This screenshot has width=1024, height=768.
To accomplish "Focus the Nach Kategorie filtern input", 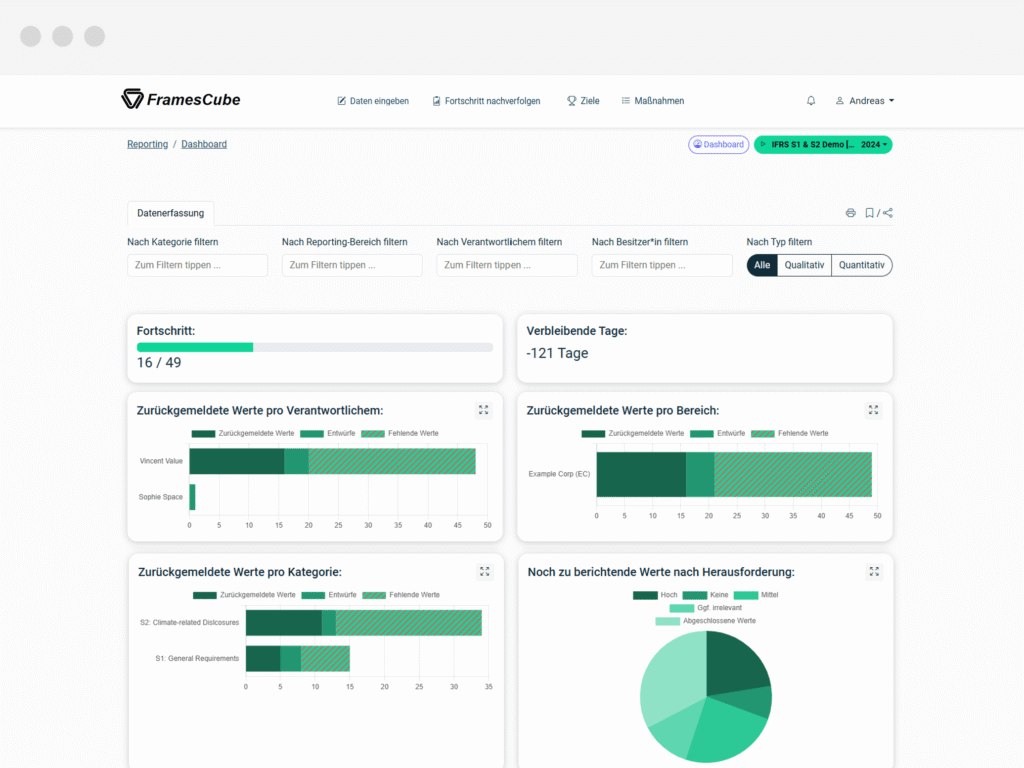I will [197, 265].
